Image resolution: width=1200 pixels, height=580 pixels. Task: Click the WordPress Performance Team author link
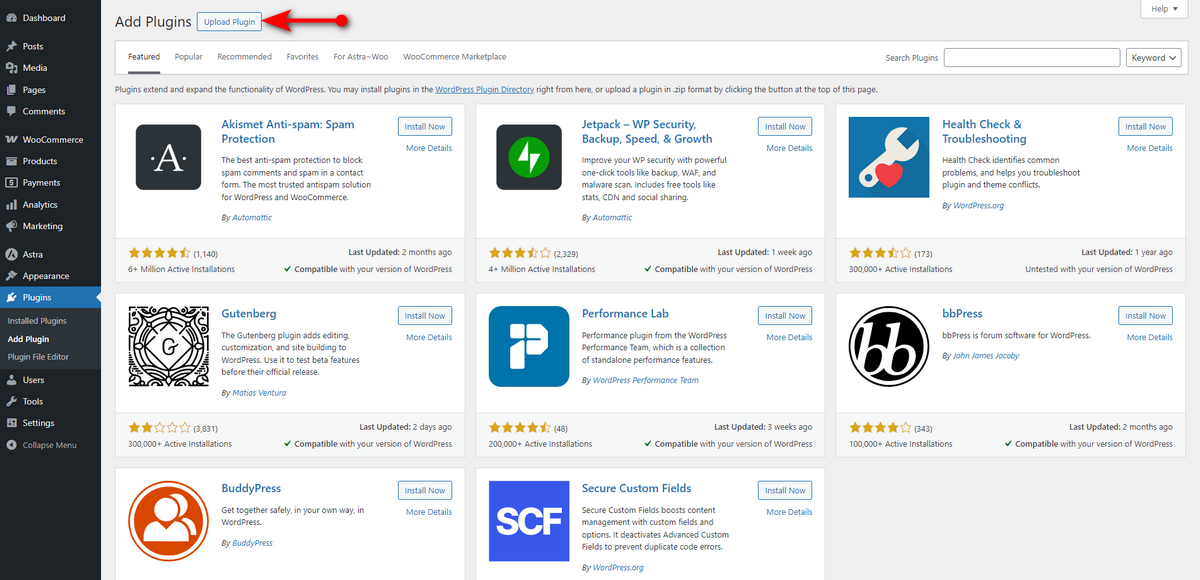tap(646, 380)
